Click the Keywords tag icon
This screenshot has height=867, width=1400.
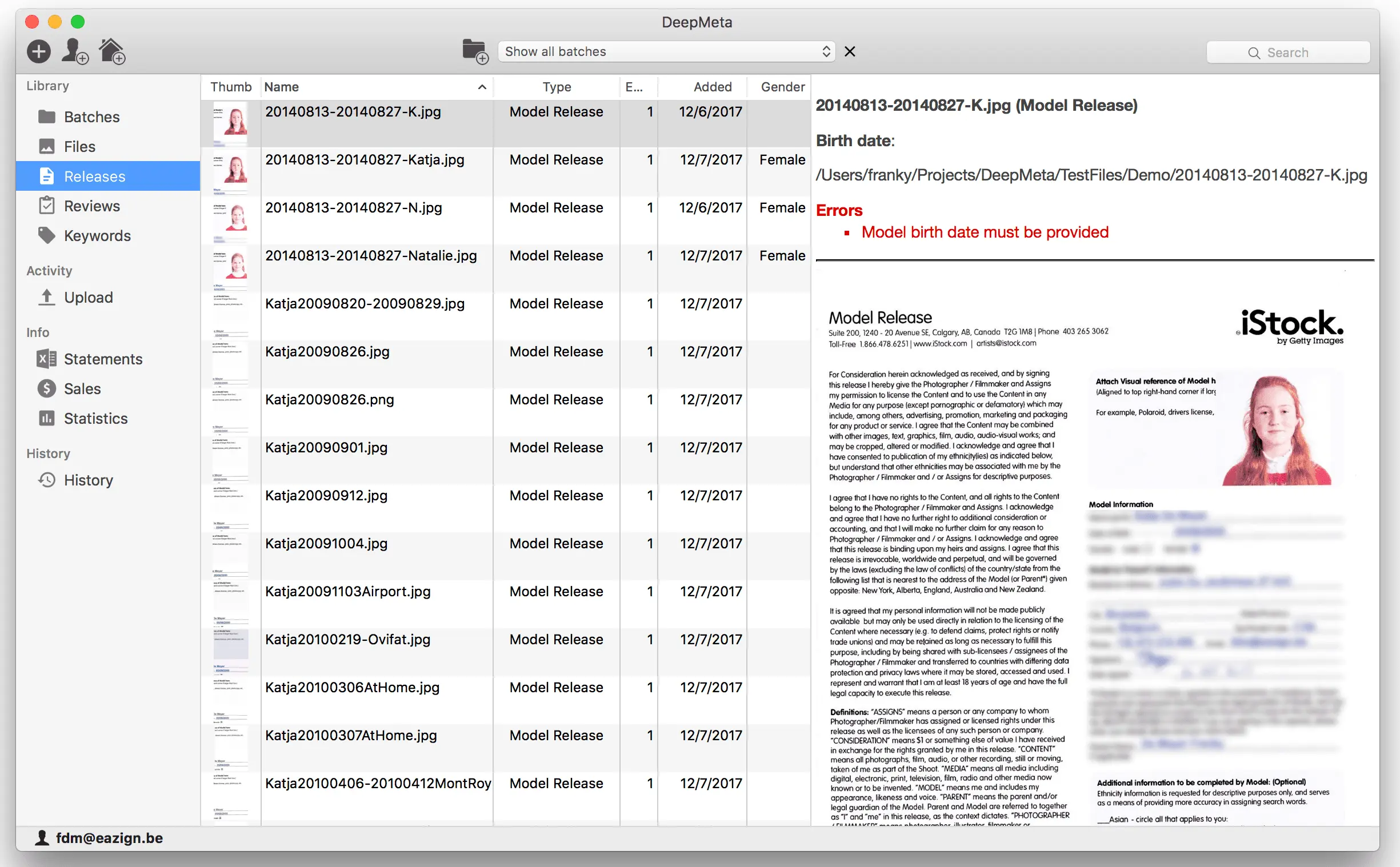[46, 235]
